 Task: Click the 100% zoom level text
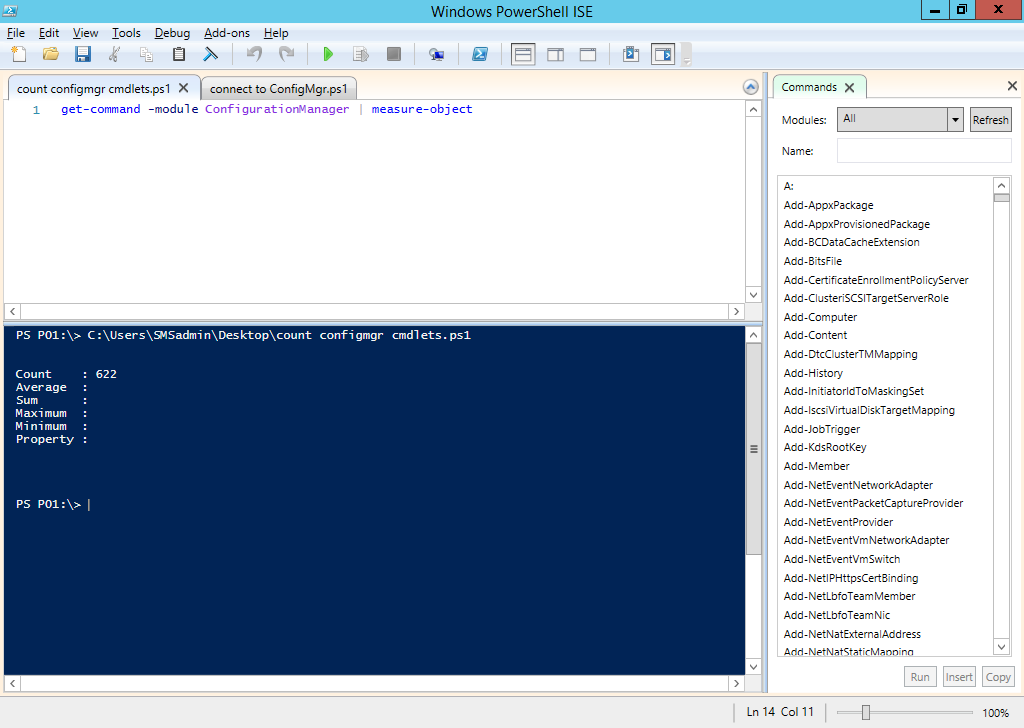point(995,713)
